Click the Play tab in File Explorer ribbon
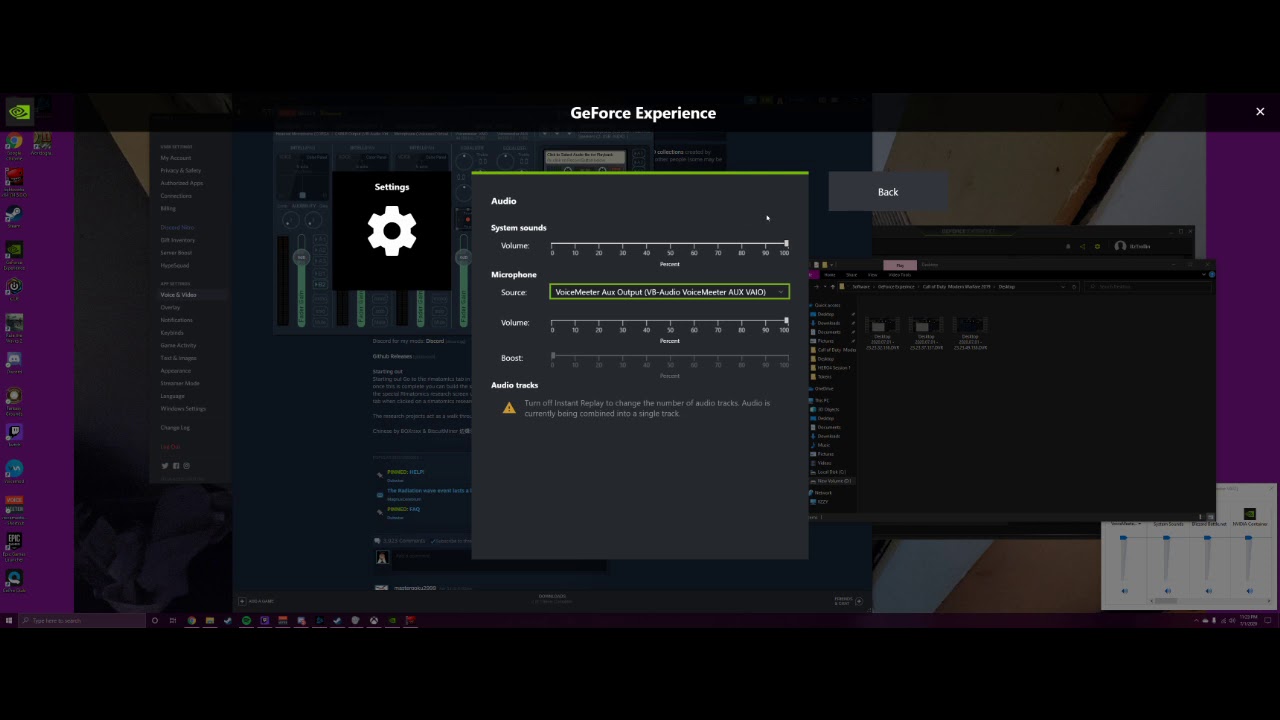Screen dimensions: 1280x720 click(900, 265)
